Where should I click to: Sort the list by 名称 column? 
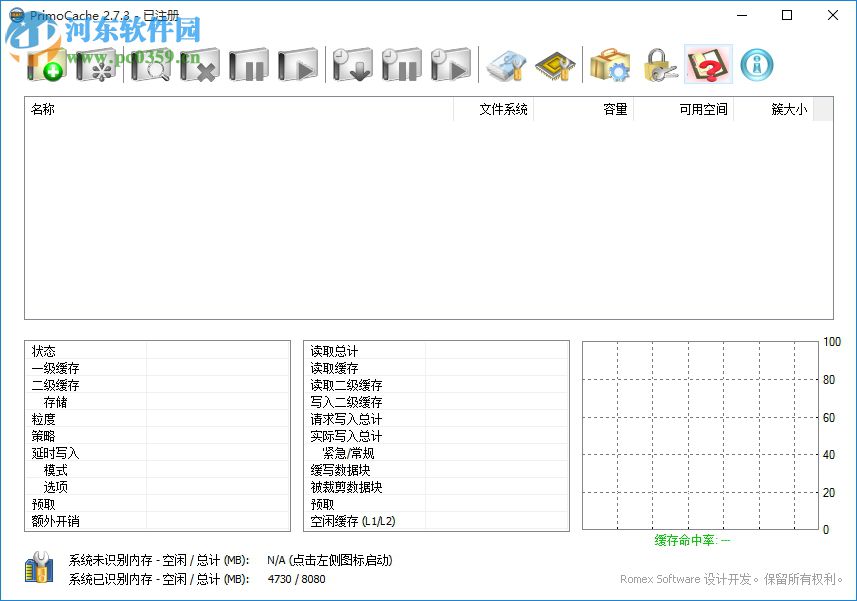[42, 109]
